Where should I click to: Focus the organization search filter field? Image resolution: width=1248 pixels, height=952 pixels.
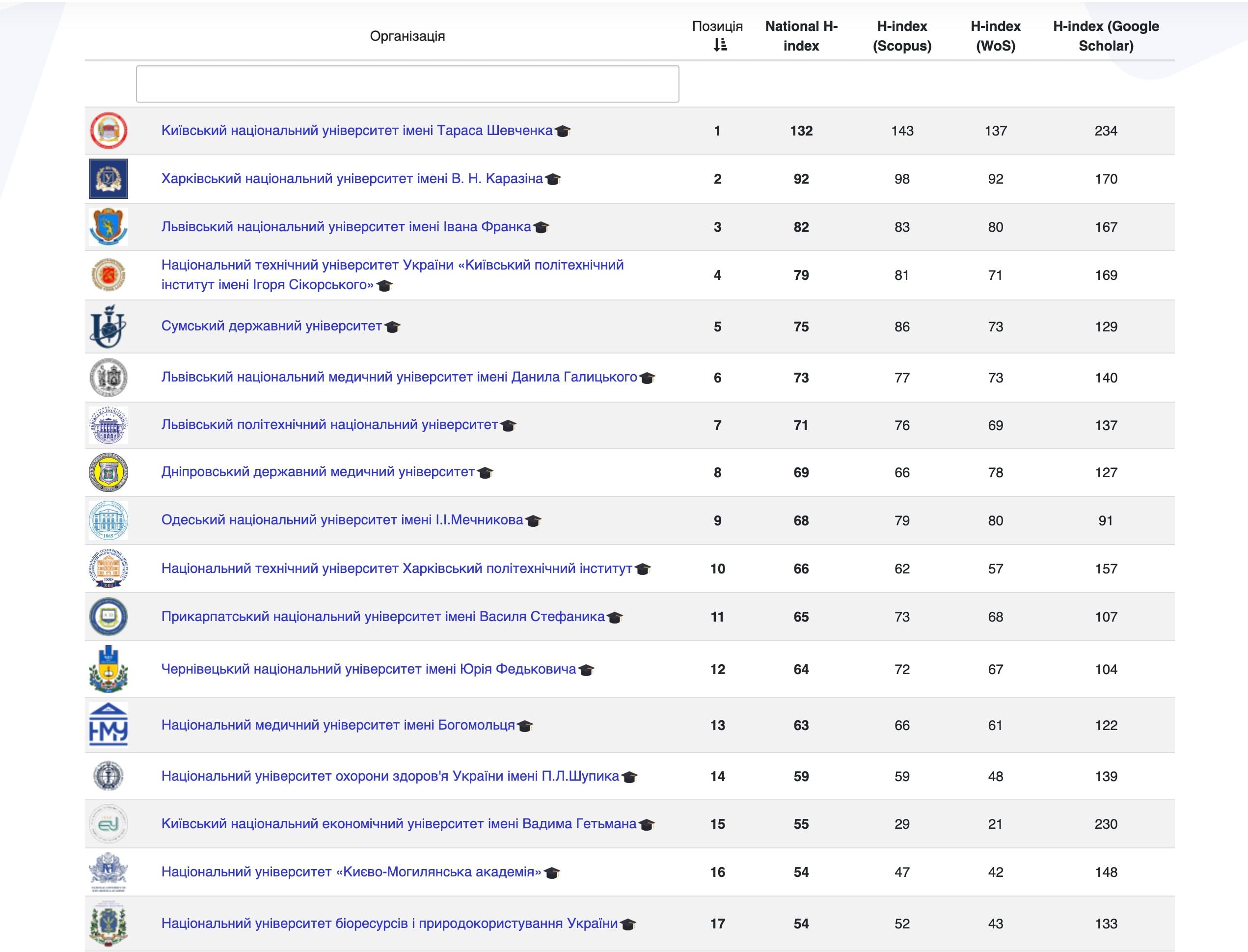[x=407, y=84]
